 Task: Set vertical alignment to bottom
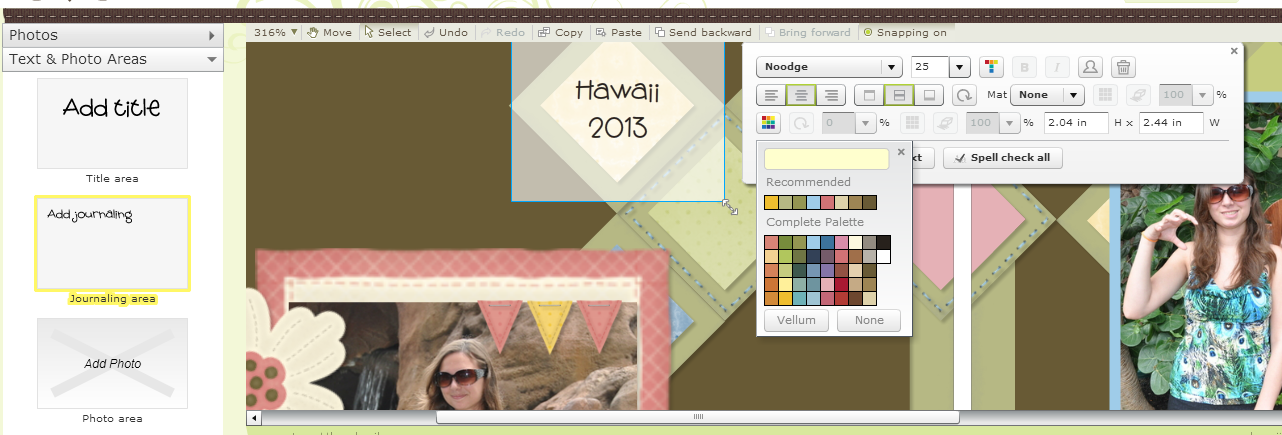click(930, 95)
